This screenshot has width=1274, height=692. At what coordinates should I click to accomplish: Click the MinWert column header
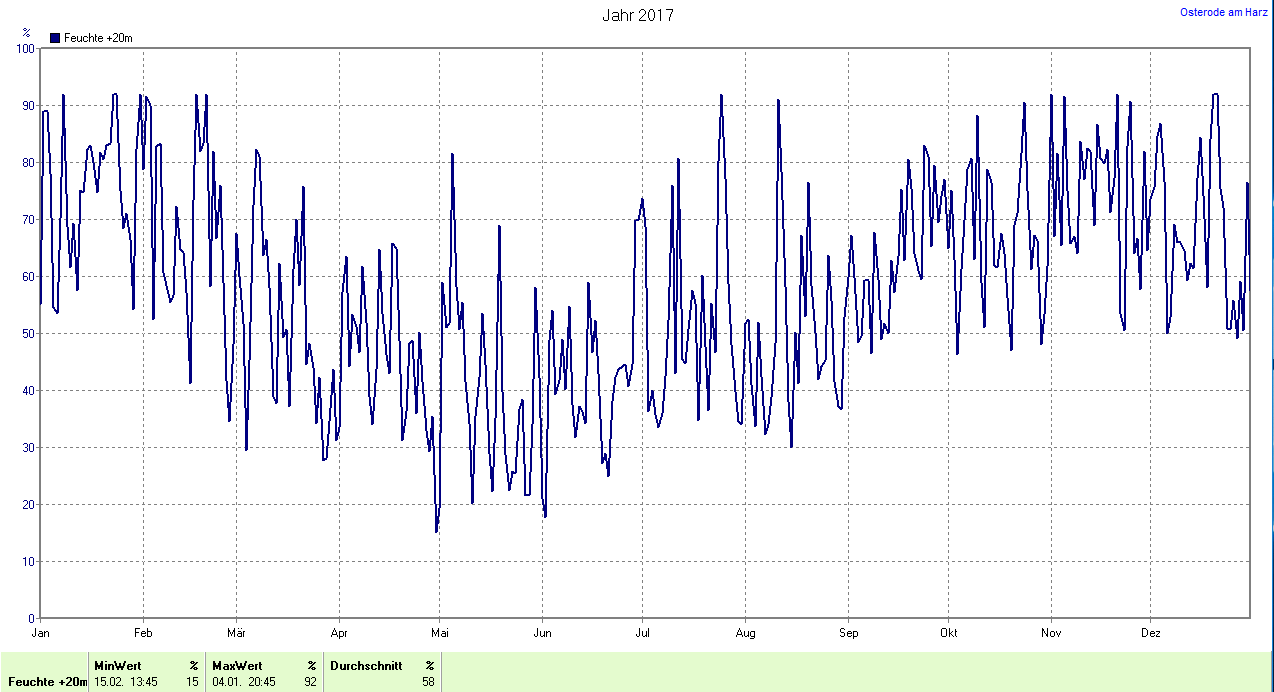point(116,665)
